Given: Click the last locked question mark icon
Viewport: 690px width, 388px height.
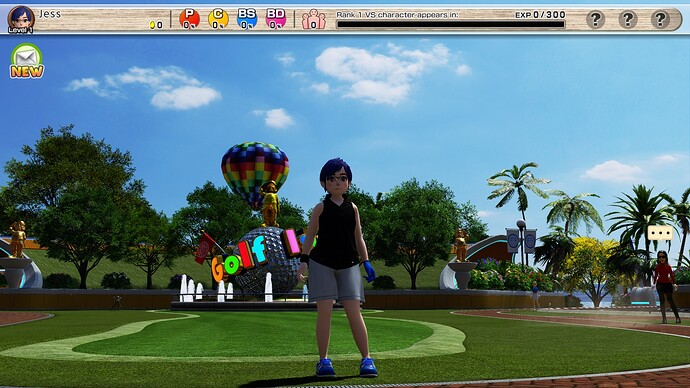Looking at the screenshot, I should pyautogui.click(x=660, y=19).
